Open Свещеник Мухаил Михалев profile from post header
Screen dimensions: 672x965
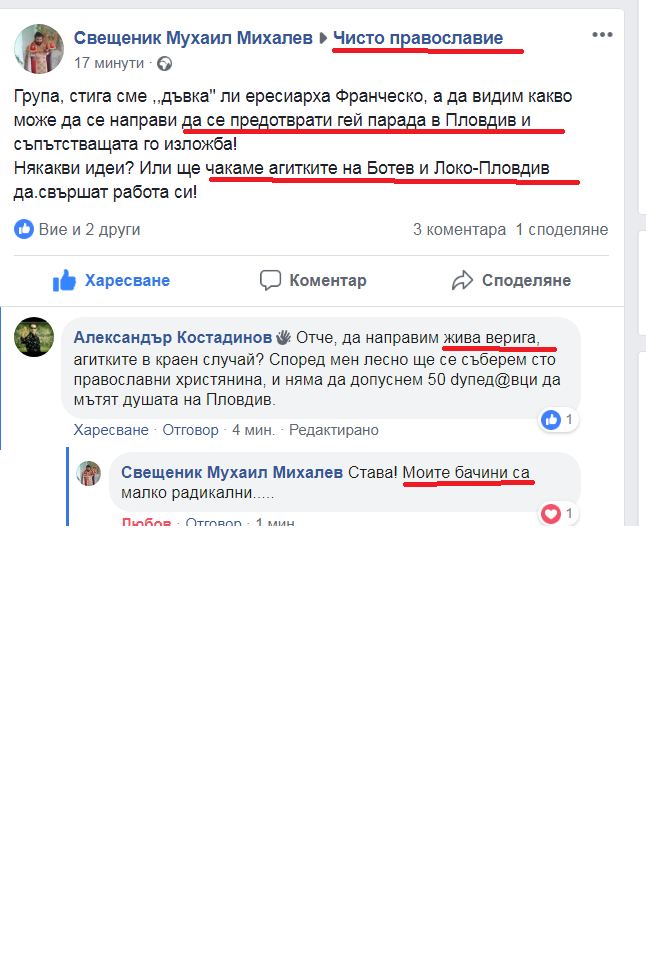tap(193, 38)
